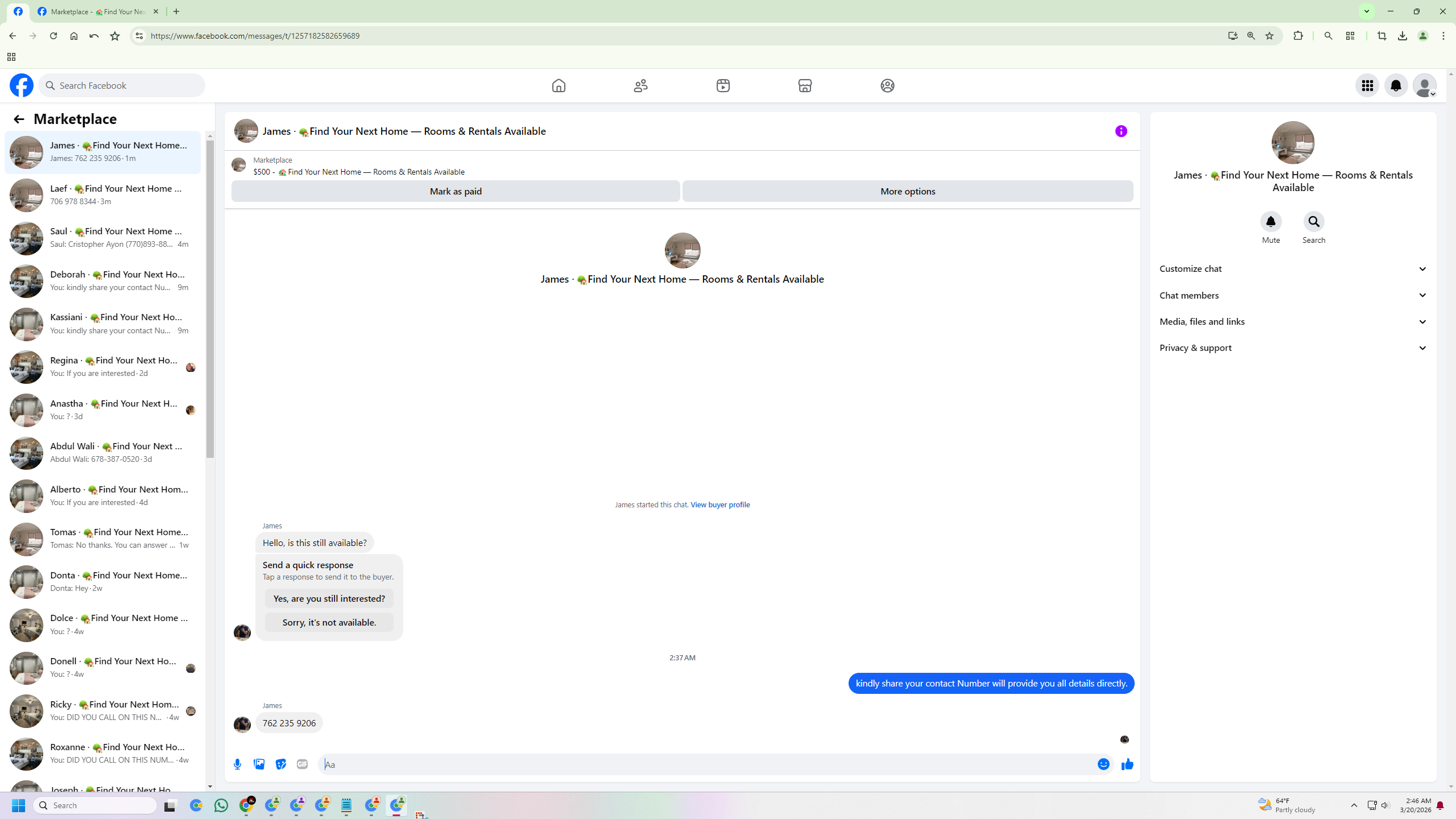Open the sticker picker icon

tap(281, 764)
